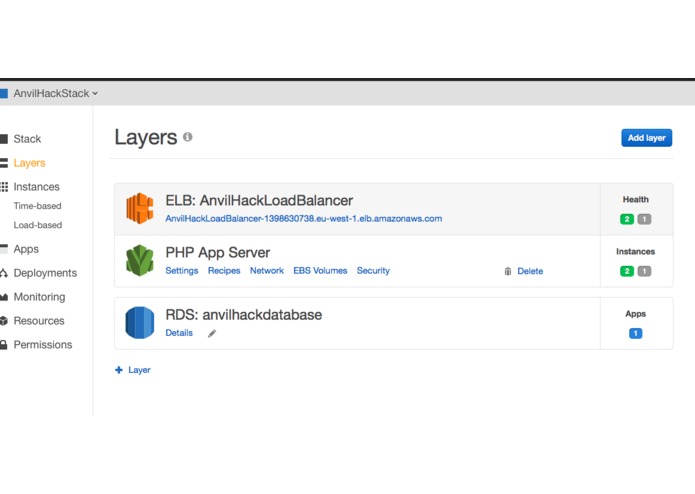Open RDS: anvilhackdatabase layer title
Viewport: 695px width, 494px height.
click(x=244, y=315)
